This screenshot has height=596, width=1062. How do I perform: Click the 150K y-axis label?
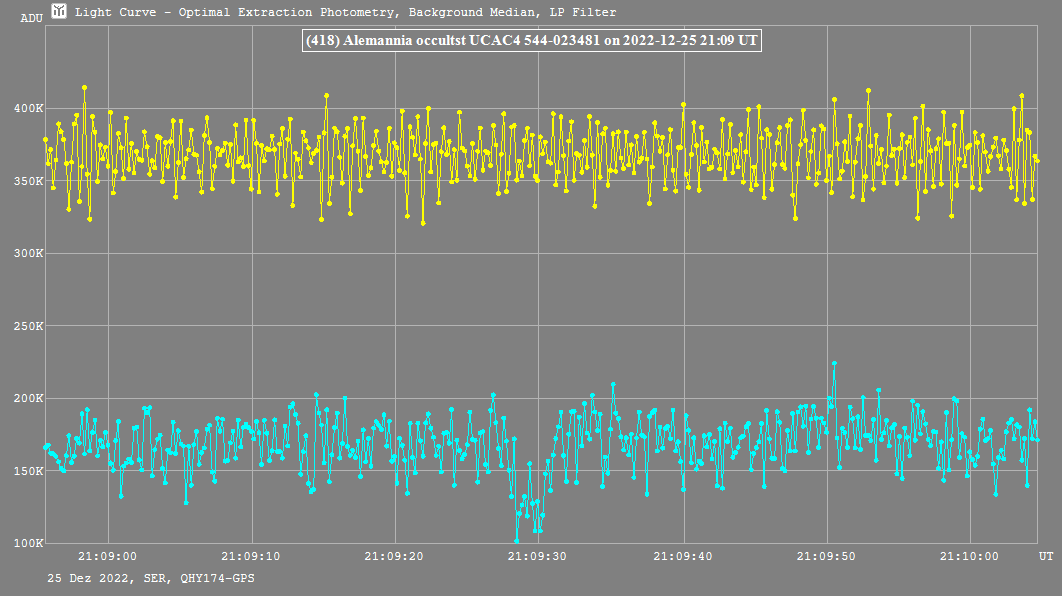(27, 471)
